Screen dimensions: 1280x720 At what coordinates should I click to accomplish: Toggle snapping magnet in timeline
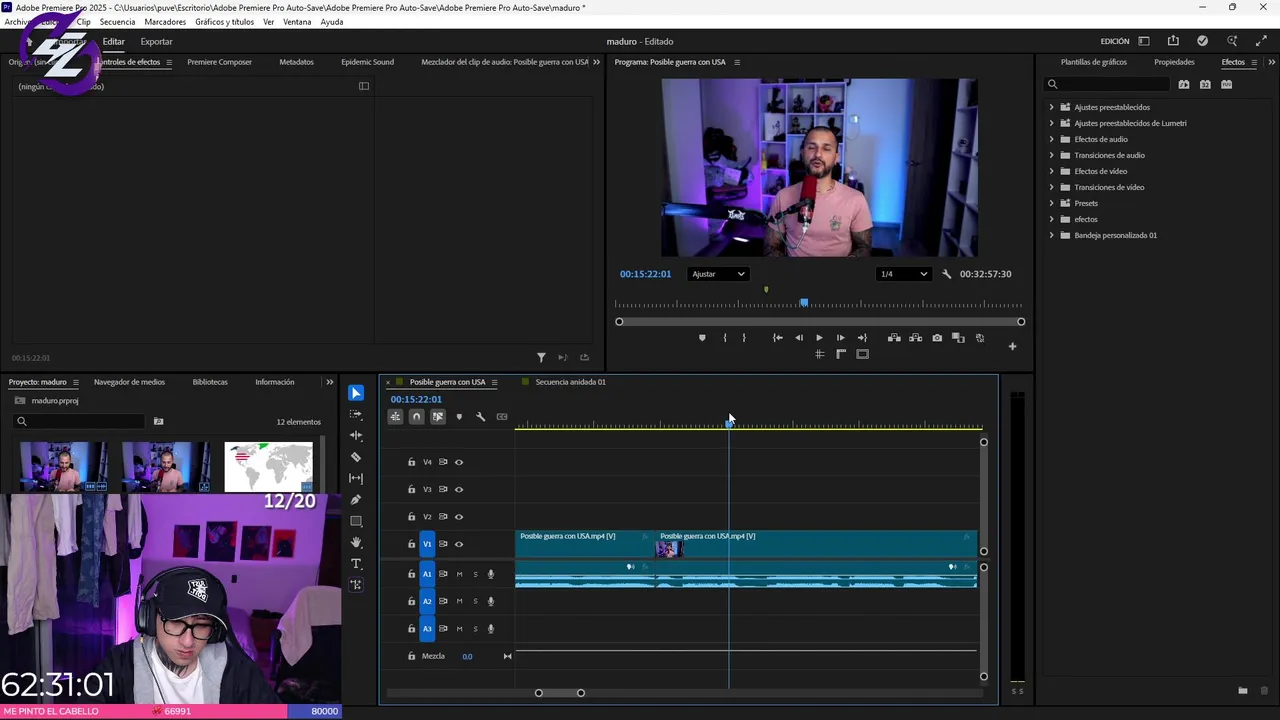pyautogui.click(x=417, y=417)
